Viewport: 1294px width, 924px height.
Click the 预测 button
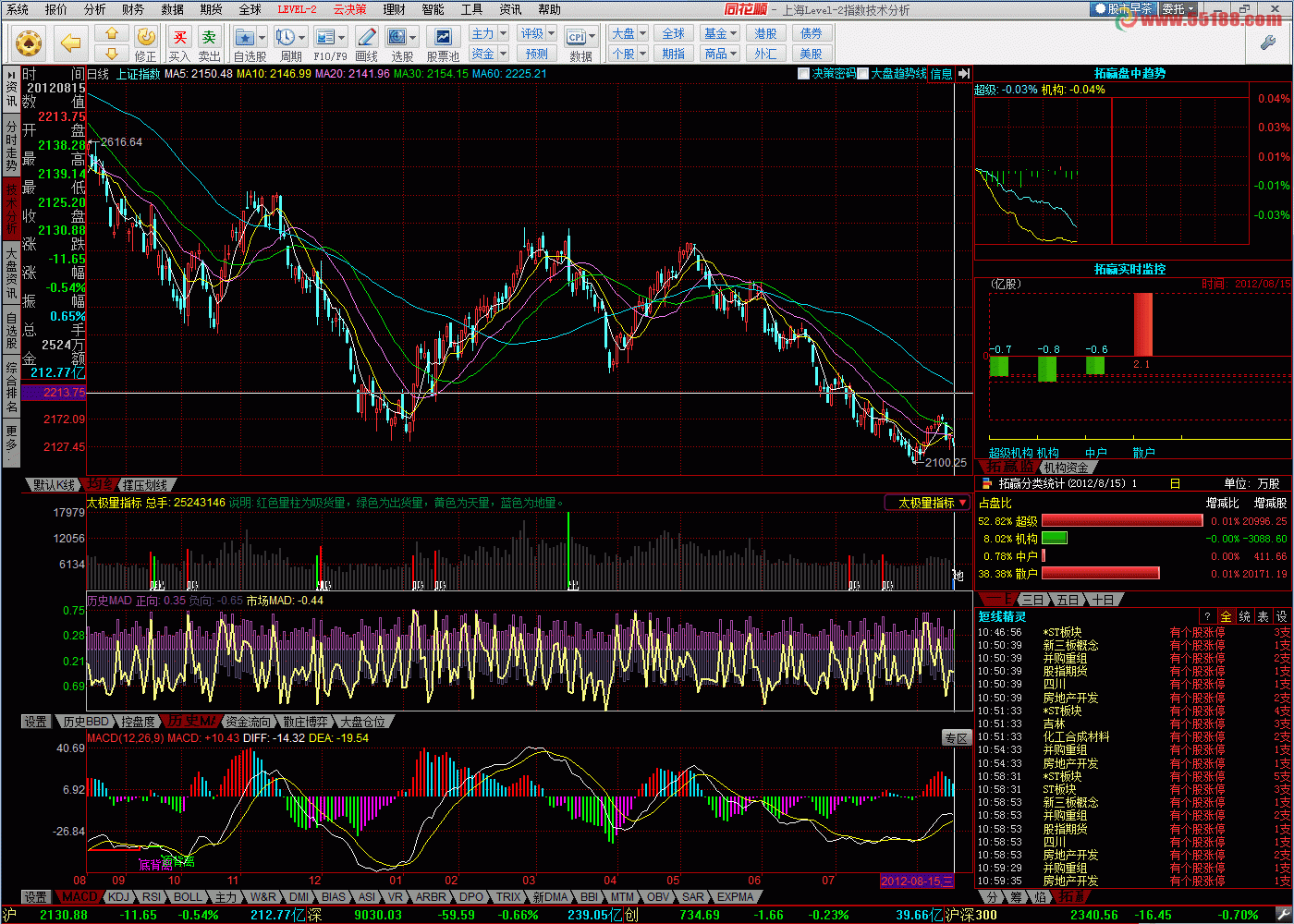[537, 54]
